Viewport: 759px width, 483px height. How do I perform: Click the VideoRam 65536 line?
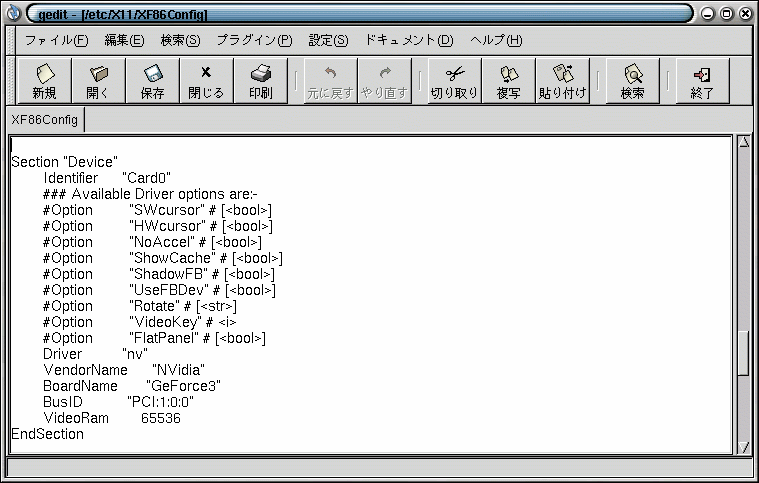coord(112,418)
